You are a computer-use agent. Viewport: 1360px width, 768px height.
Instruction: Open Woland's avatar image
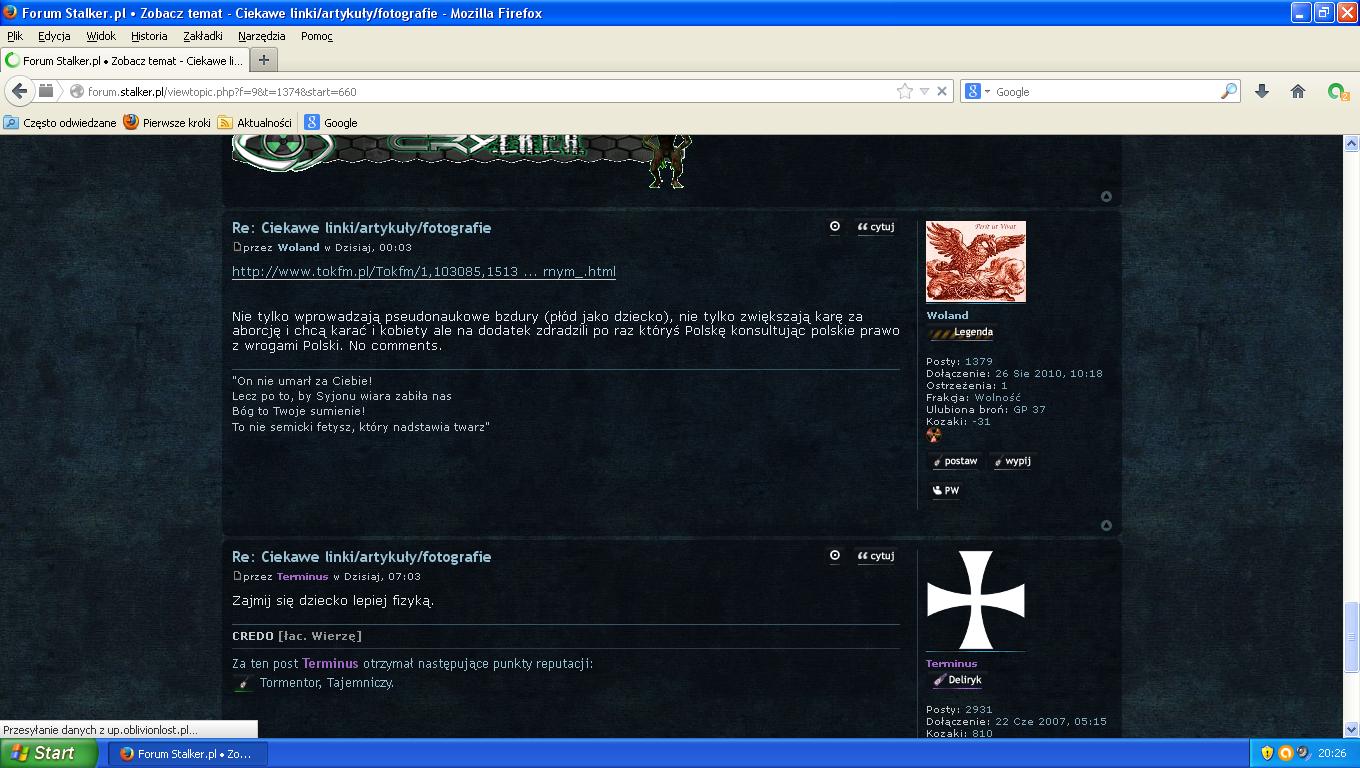(x=976, y=262)
